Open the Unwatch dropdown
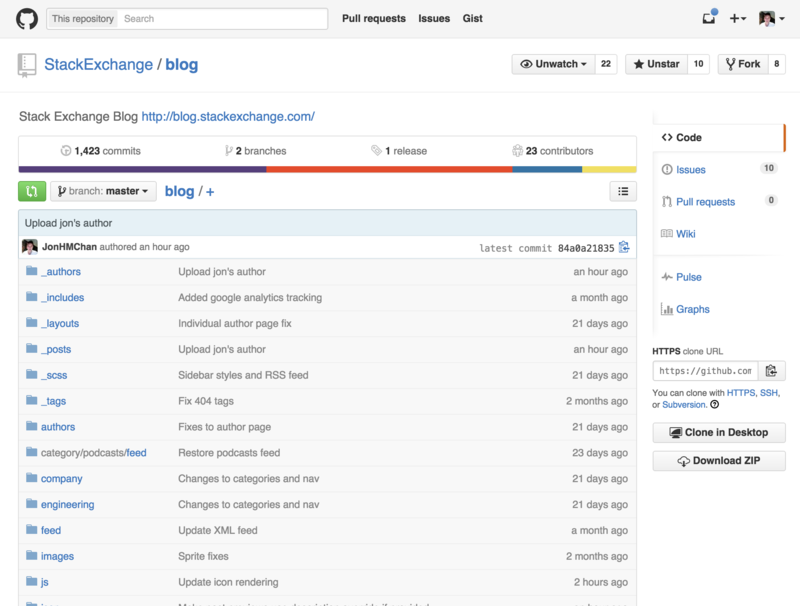The width and height of the screenshot is (800, 606). coord(553,64)
